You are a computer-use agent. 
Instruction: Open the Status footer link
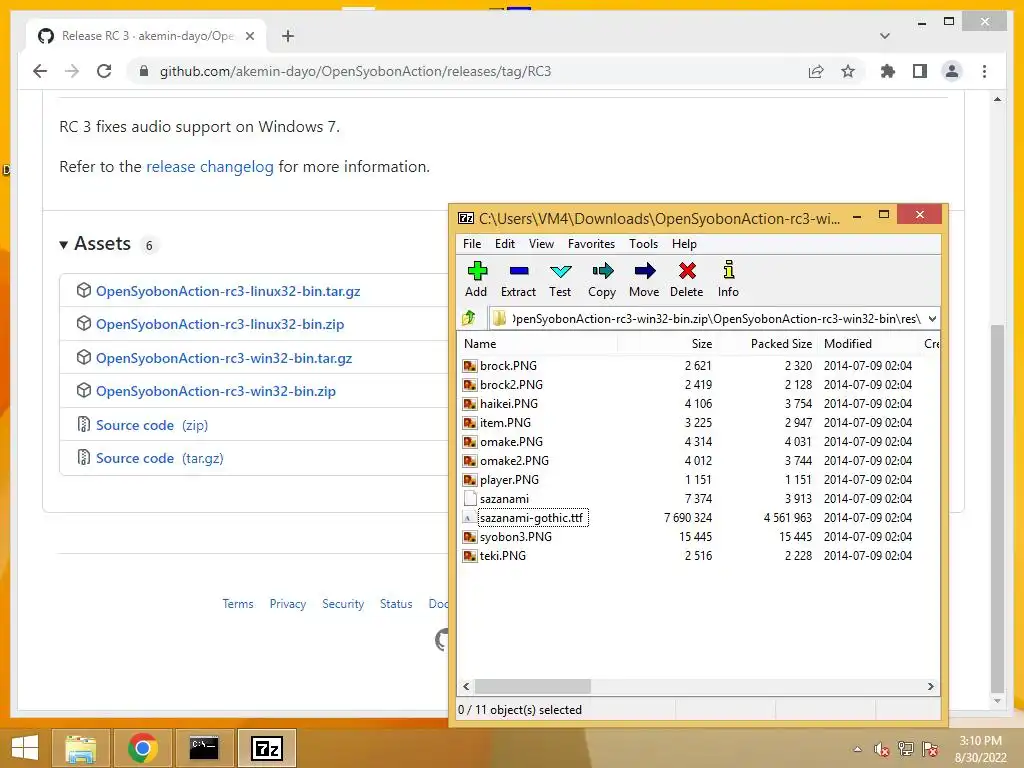pyautogui.click(x=396, y=604)
